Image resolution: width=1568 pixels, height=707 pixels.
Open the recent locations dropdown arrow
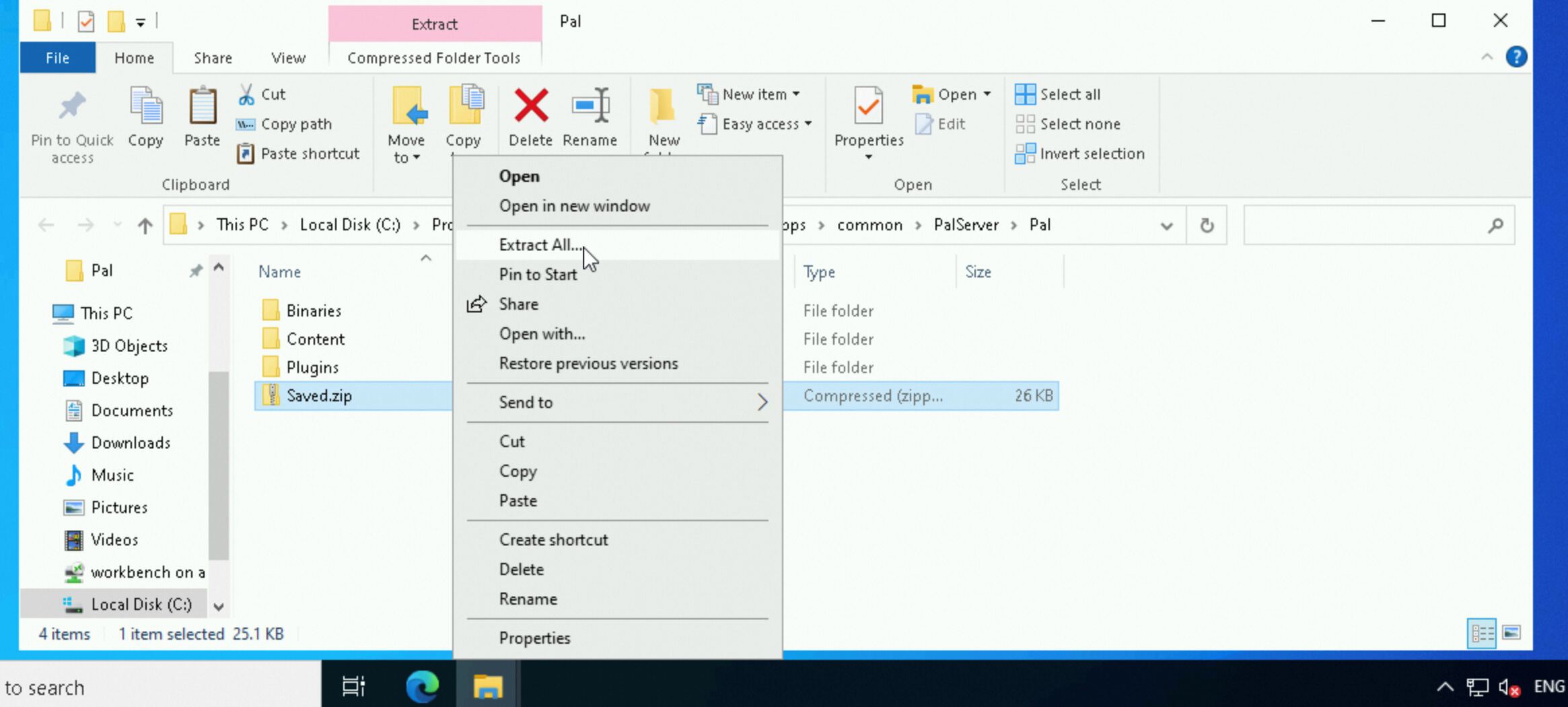117,225
